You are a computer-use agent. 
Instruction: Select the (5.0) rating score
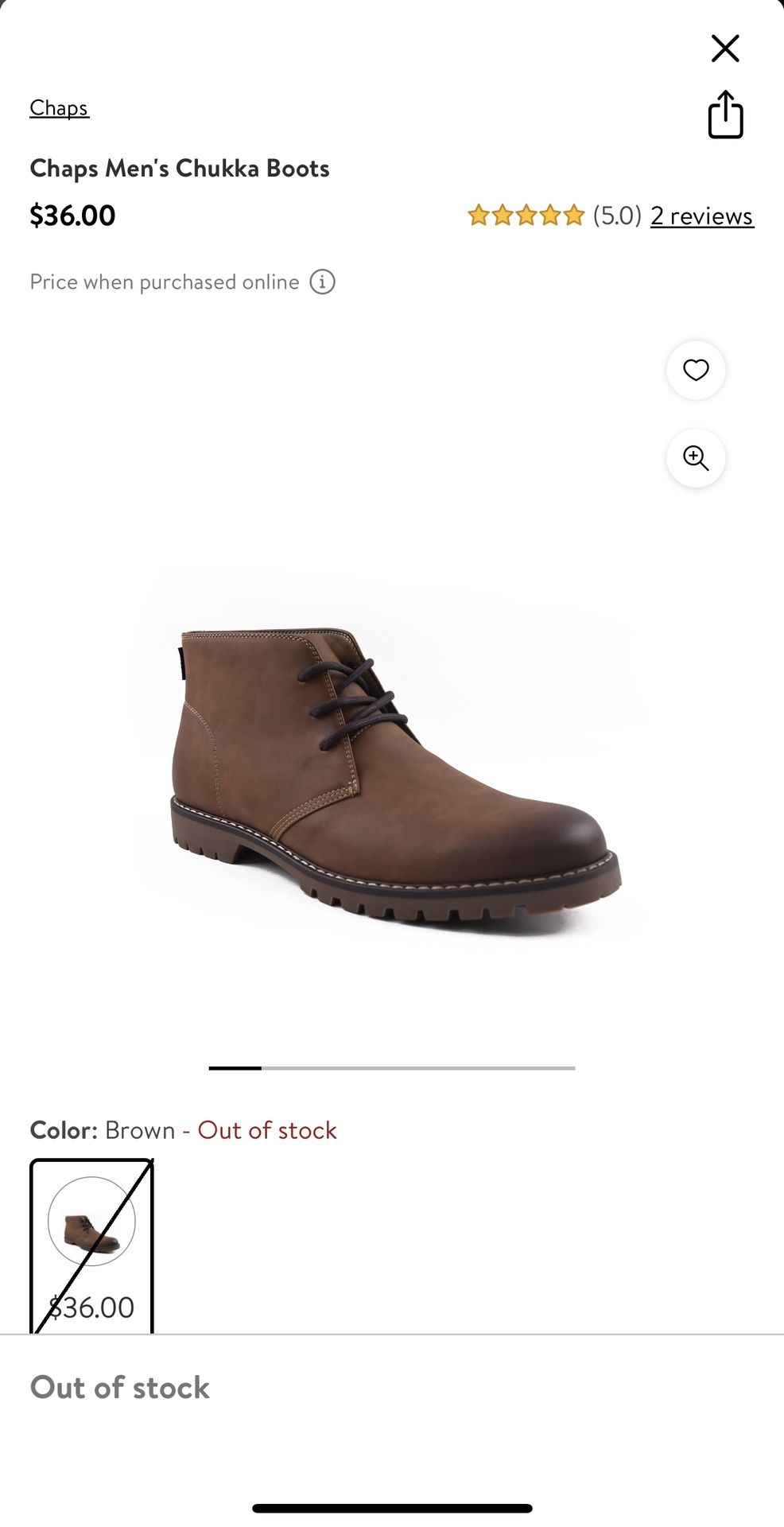(617, 216)
